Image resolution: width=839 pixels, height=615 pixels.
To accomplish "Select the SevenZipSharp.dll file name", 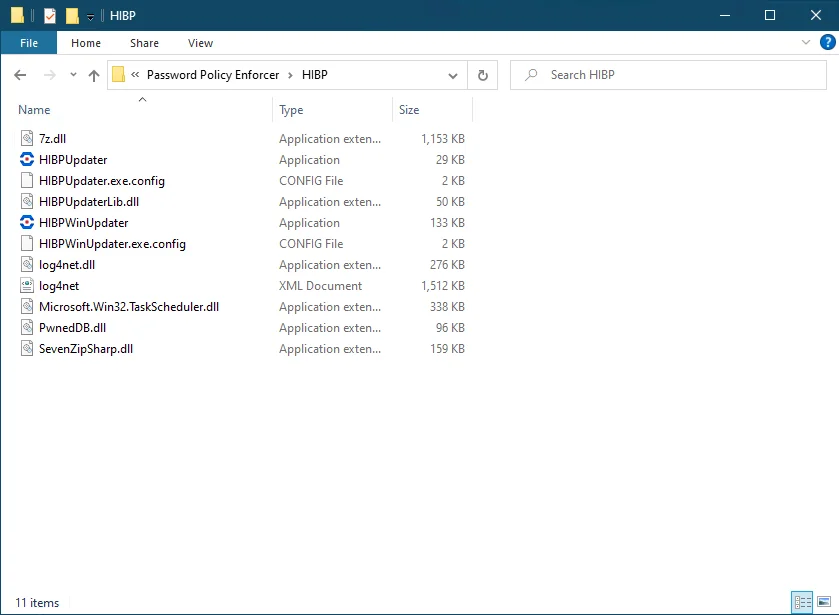I will (x=86, y=348).
